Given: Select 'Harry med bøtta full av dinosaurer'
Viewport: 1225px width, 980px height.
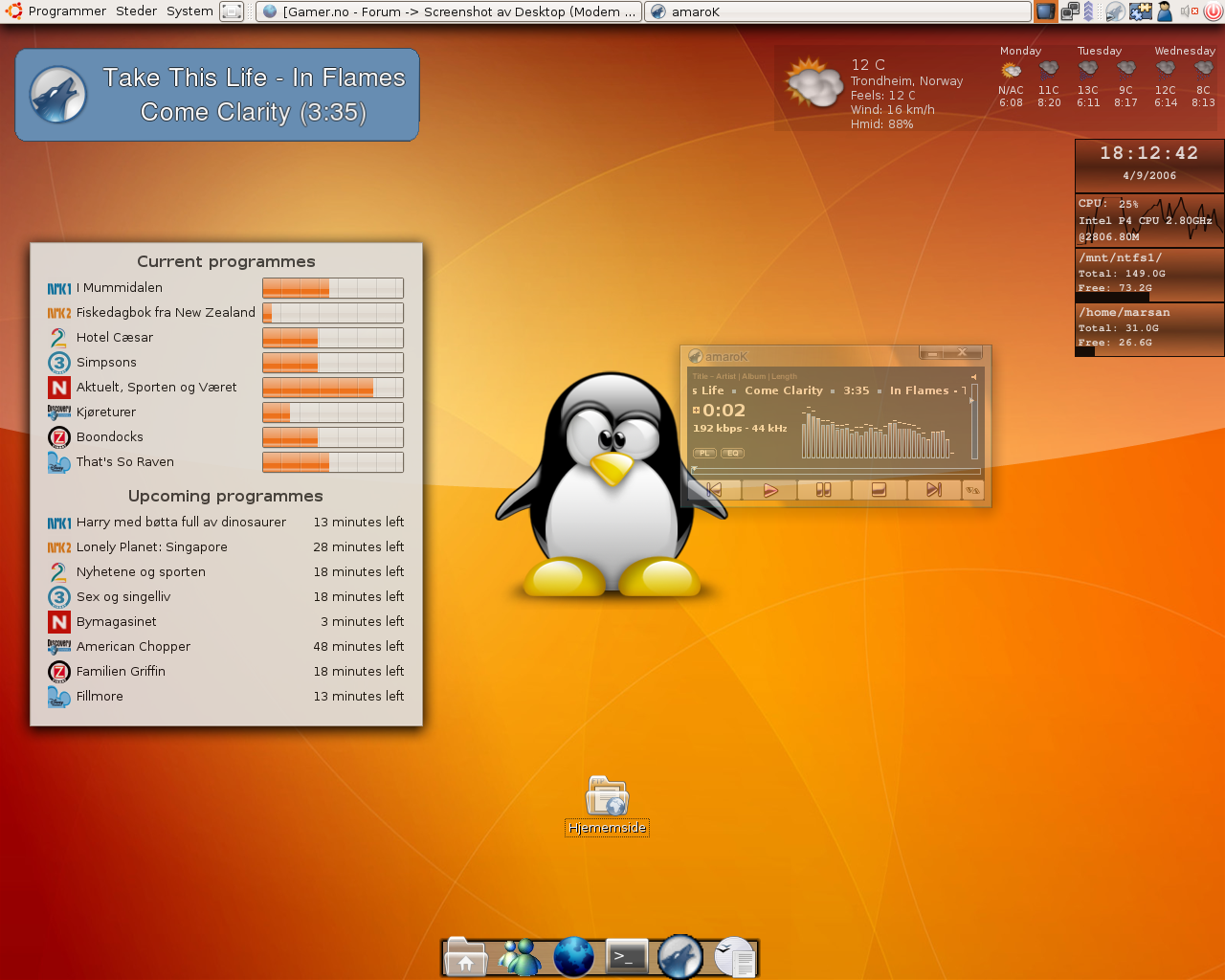Looking at the screenshot, I should tap(181, 523).
